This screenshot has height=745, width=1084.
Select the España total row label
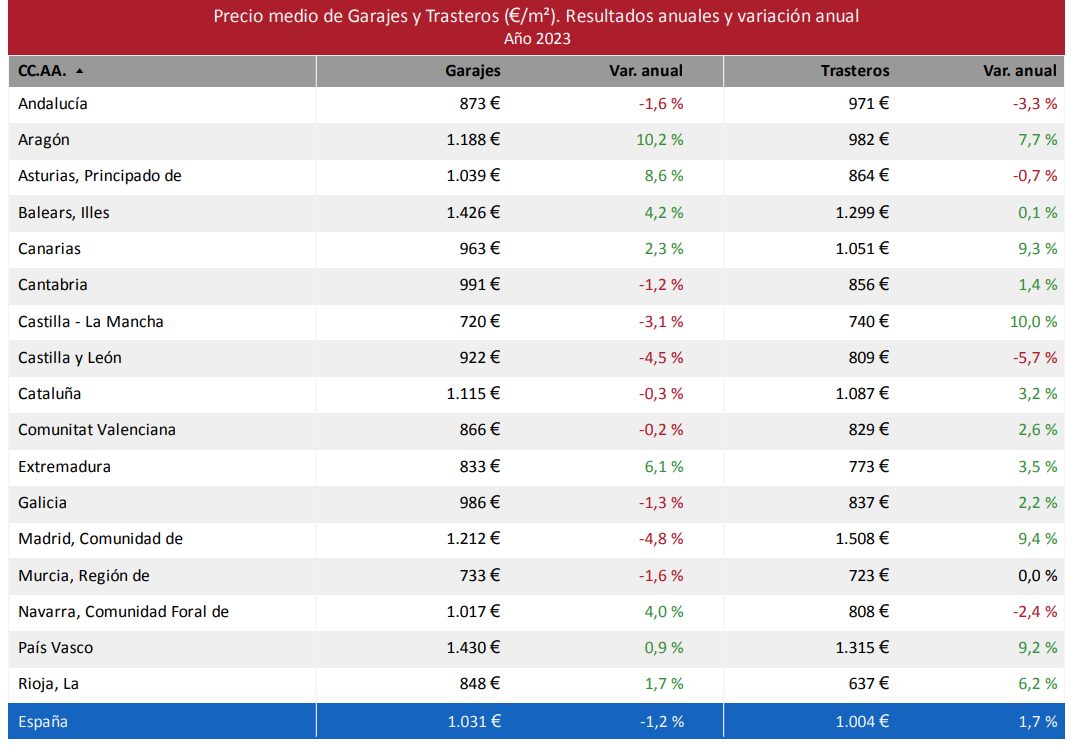pos(43,721)
